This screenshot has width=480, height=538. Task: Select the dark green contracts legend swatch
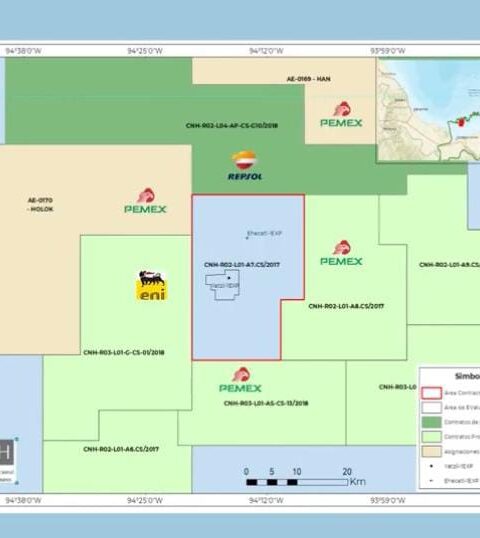[x=432, y=422]
